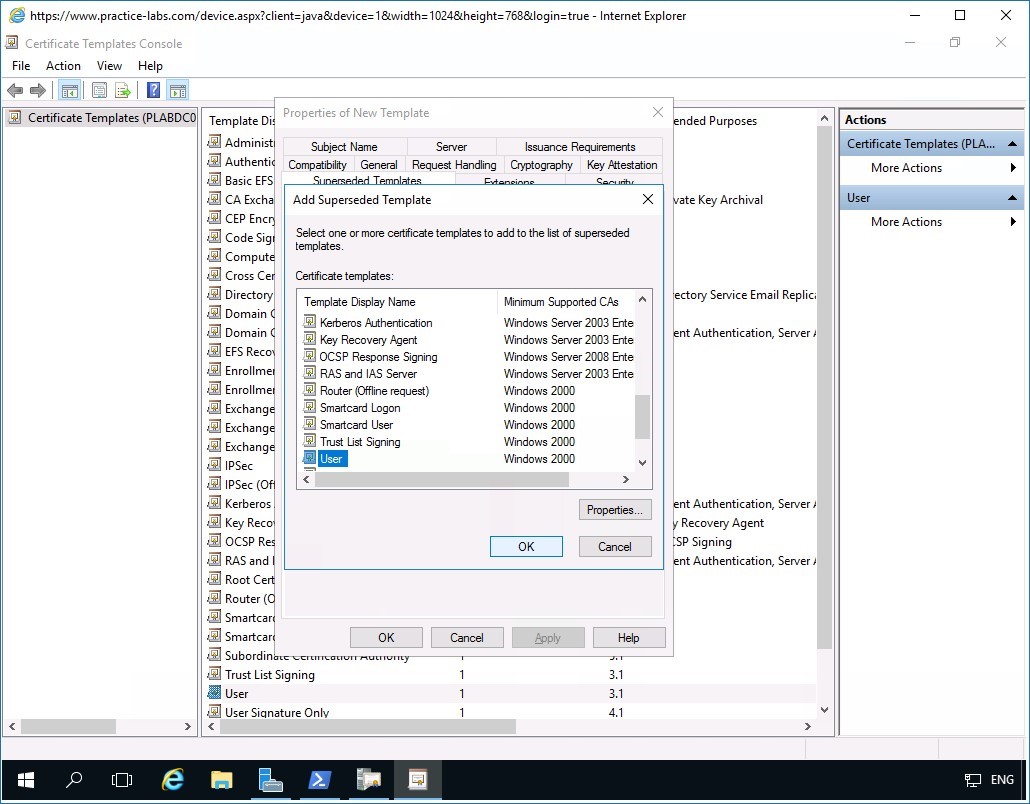Click the Back arrow toolbar icon
The width and height of the screenshot is (1030, 804).
[x=15, y=90]
